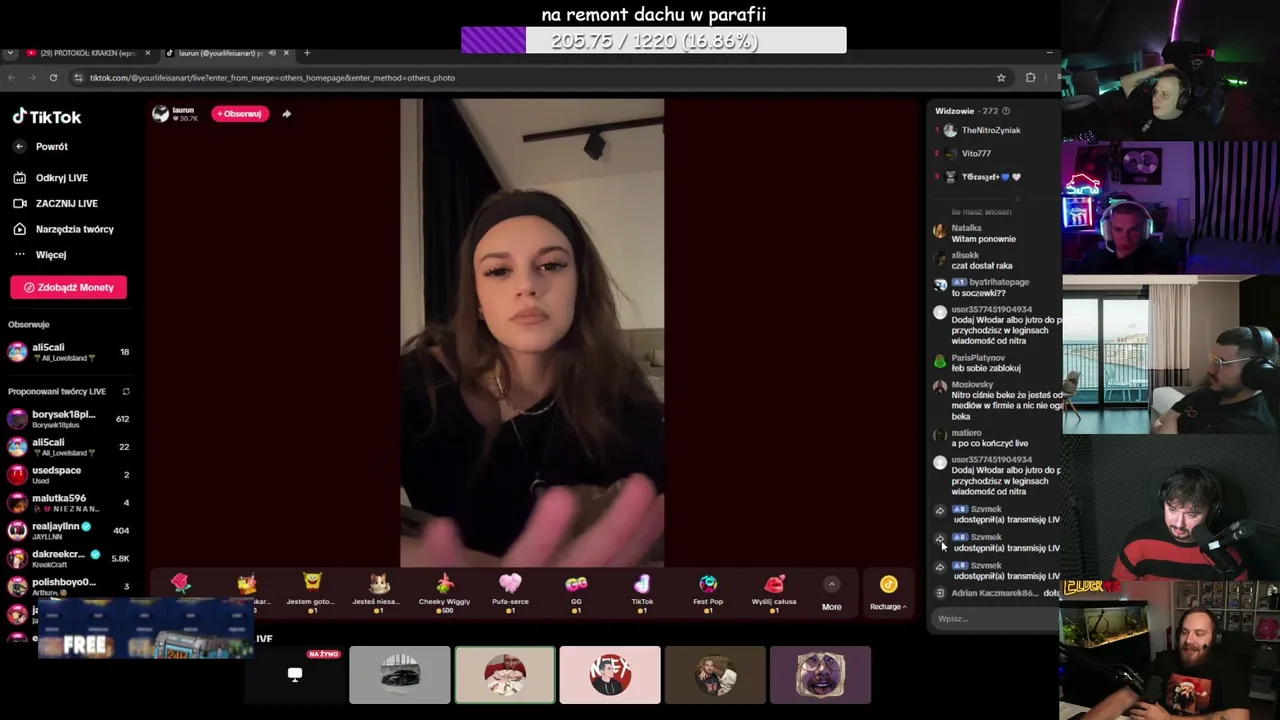Open the laurun streamer avatar
Image resolution: width=1280 pixels, height=720 pixels.
click(160, 114)
